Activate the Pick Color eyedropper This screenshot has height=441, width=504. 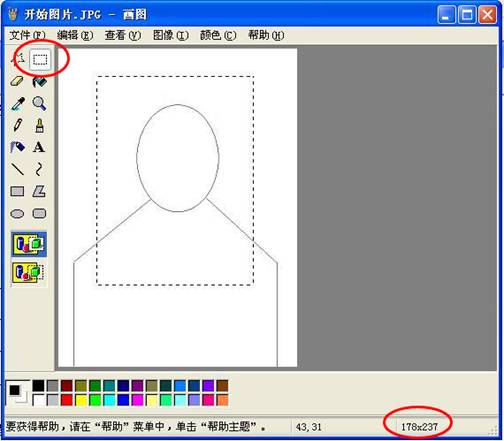pos(17,103)
